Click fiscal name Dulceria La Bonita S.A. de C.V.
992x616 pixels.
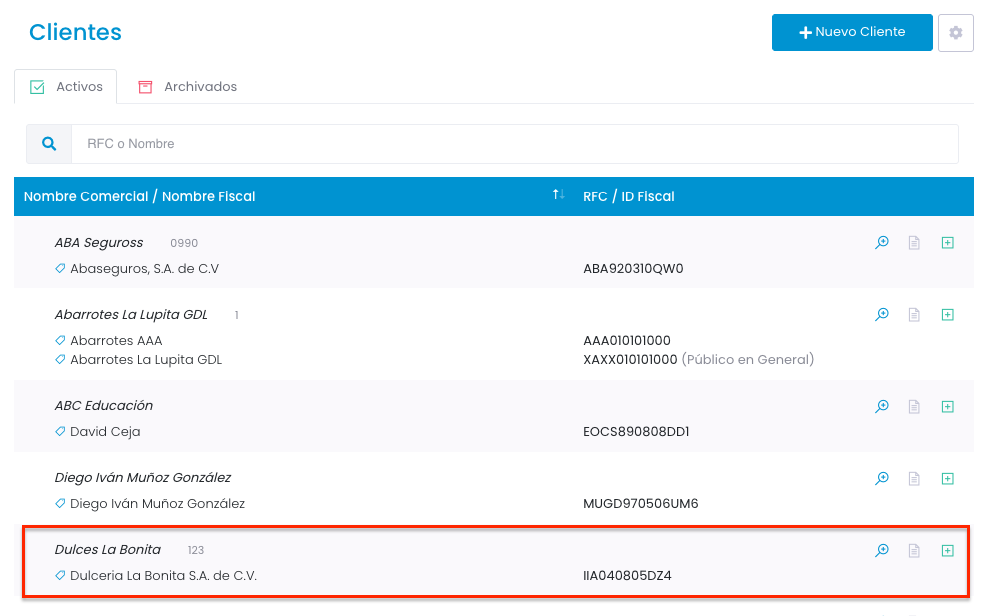pos(164,576)
